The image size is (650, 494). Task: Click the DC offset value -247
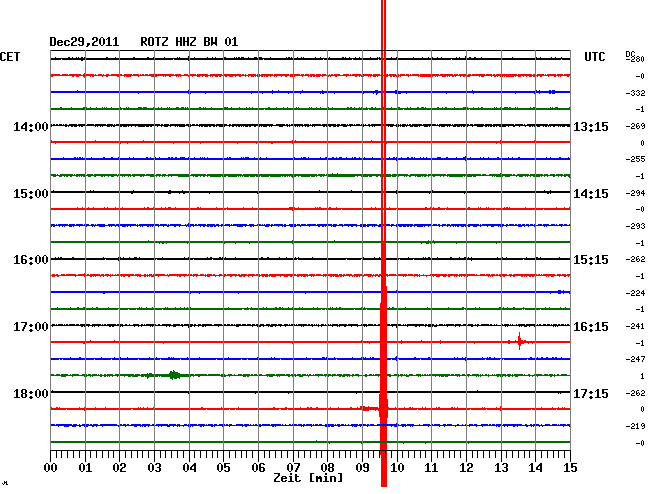tap(635, 359)
